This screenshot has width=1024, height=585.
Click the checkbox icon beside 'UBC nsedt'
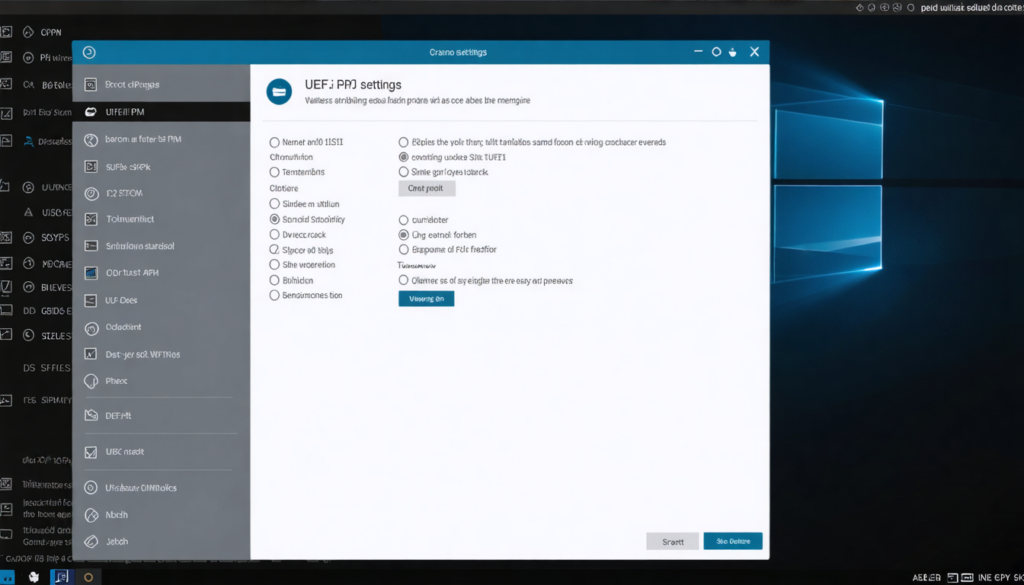(91, 452)
